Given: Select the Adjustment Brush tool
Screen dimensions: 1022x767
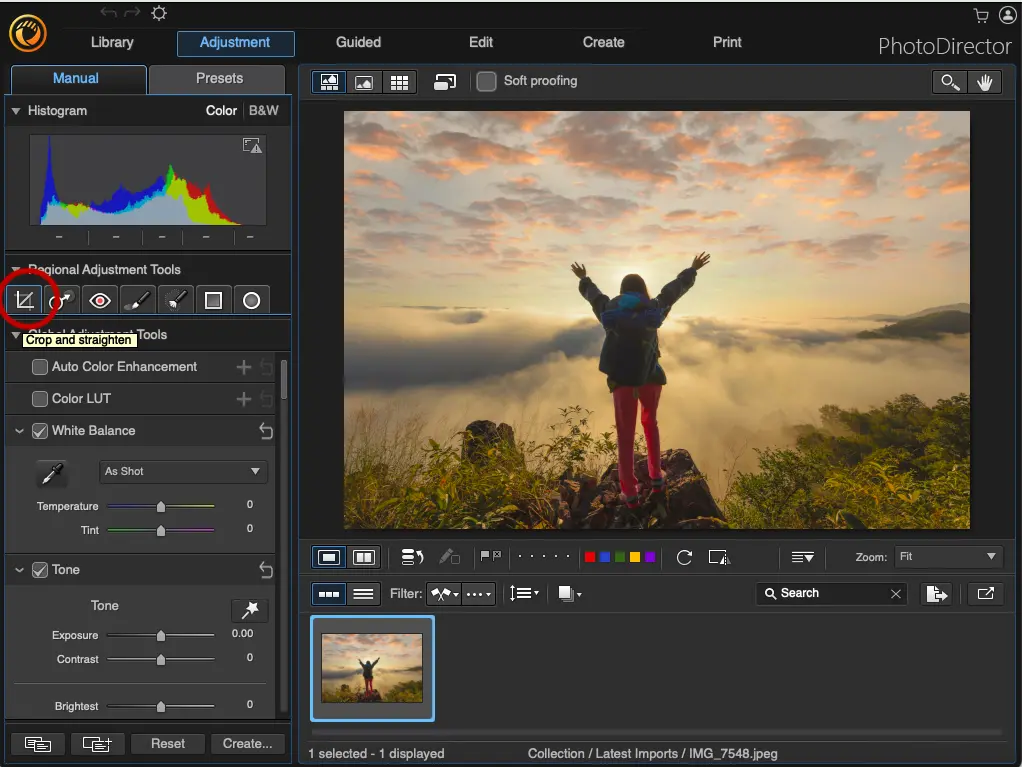Looking at the screenshot, I should point(137,299).
